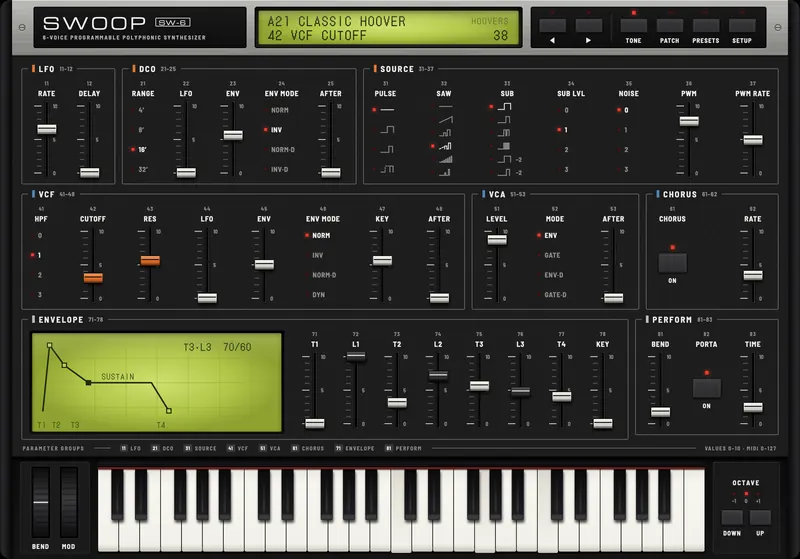This screenshot has height=559, width=800.
Task: Select NORM DCO envelope mode
Action: pos(280,110)
